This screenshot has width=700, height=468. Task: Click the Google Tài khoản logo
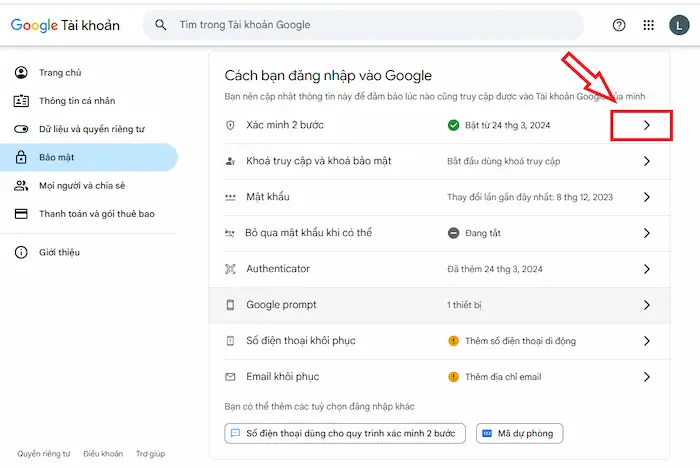tap(65, 25)
